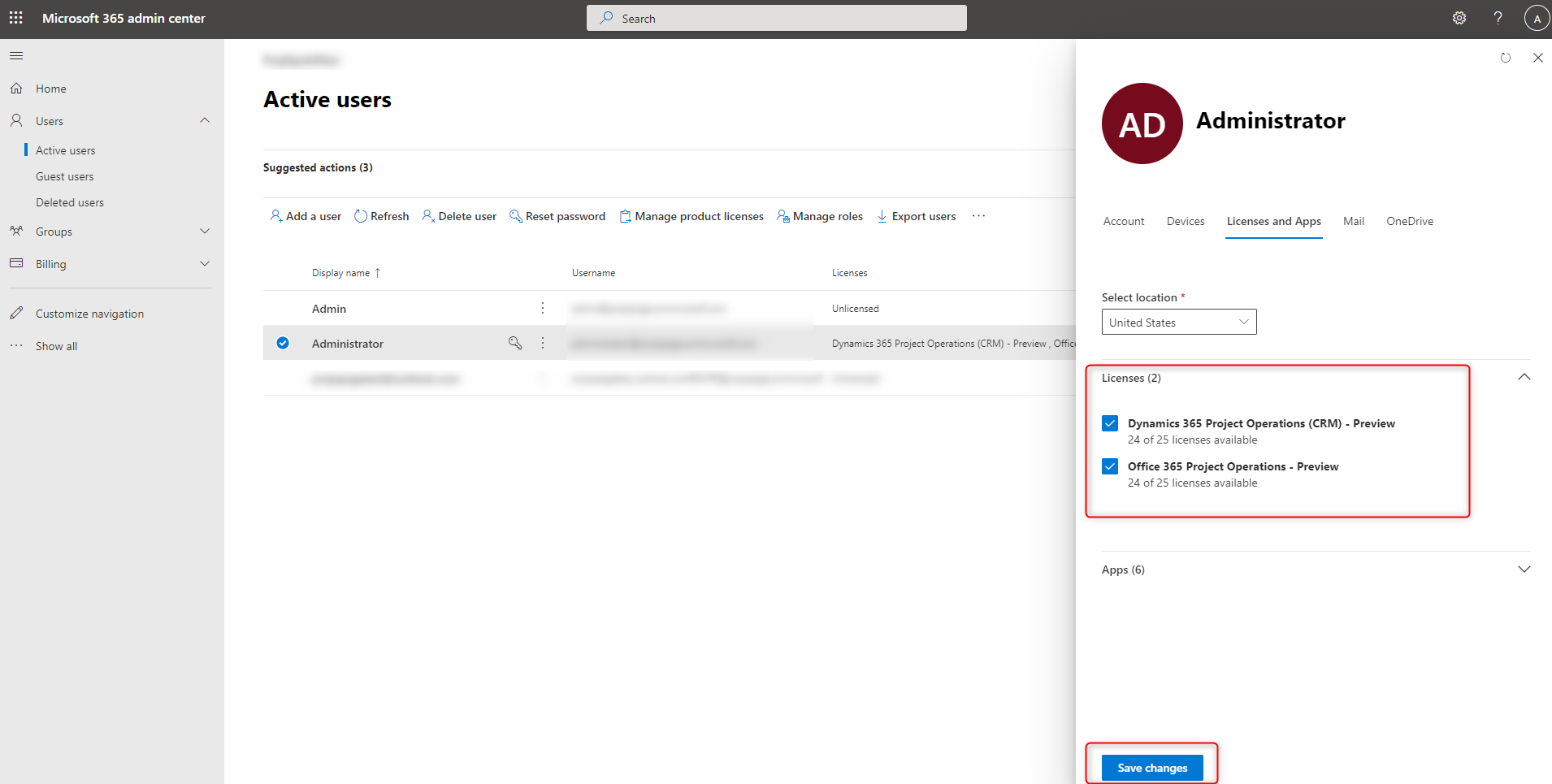Open the Select location dropdown
Screen dimensions: 1552x784
click(1179, 322)
